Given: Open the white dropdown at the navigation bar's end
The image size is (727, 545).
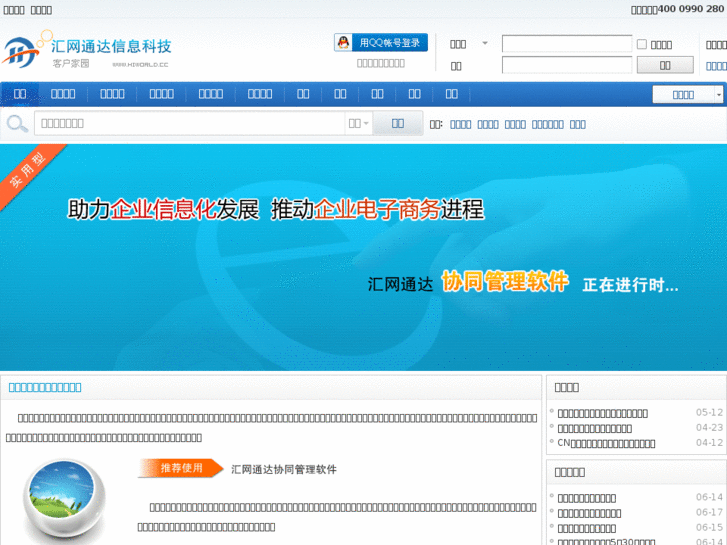Looking at the screenshot, I should click(x=687, y=95).
